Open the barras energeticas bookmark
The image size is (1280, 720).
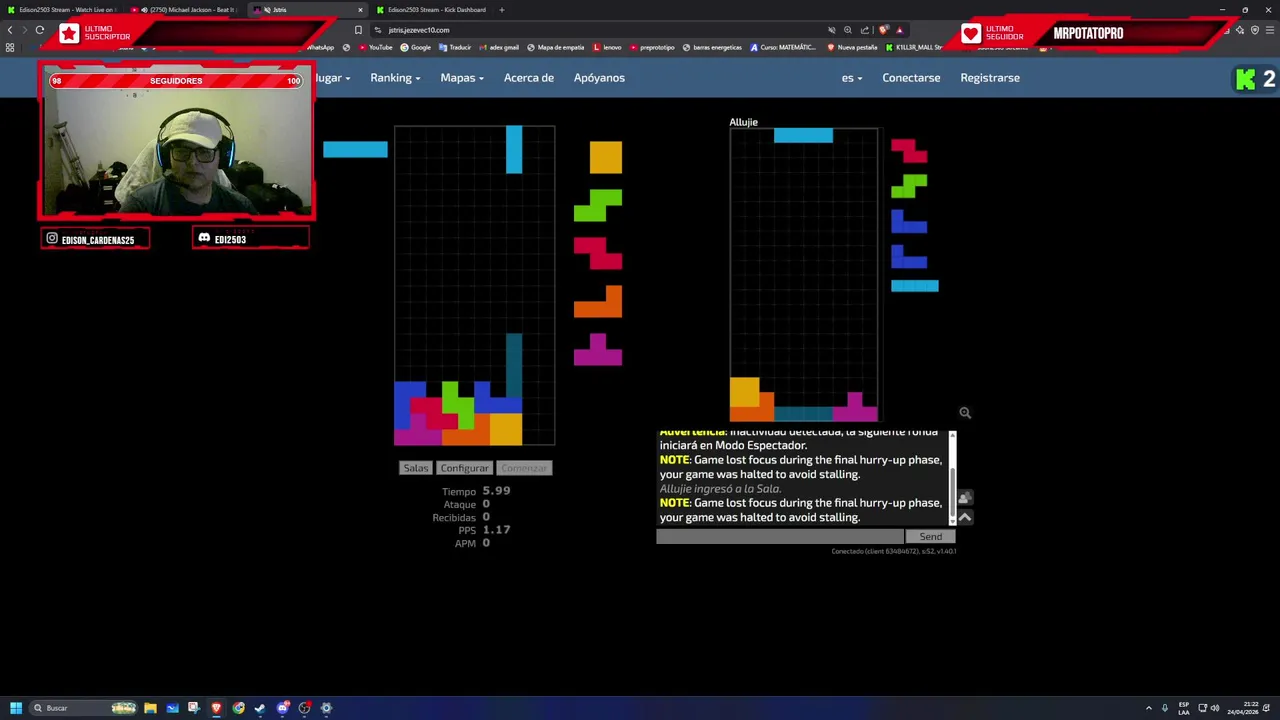[712, 47]
